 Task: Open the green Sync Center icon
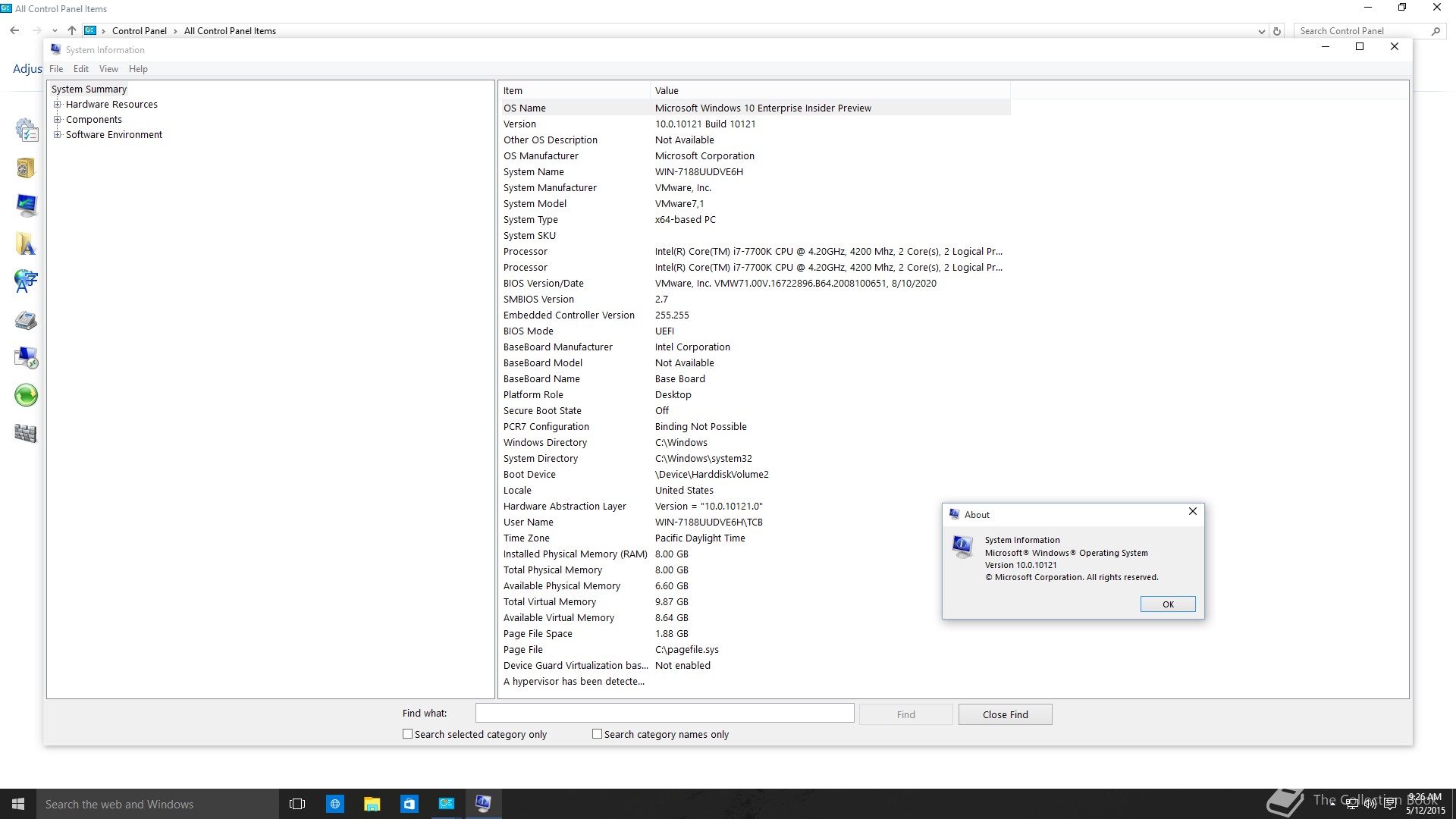27,395
